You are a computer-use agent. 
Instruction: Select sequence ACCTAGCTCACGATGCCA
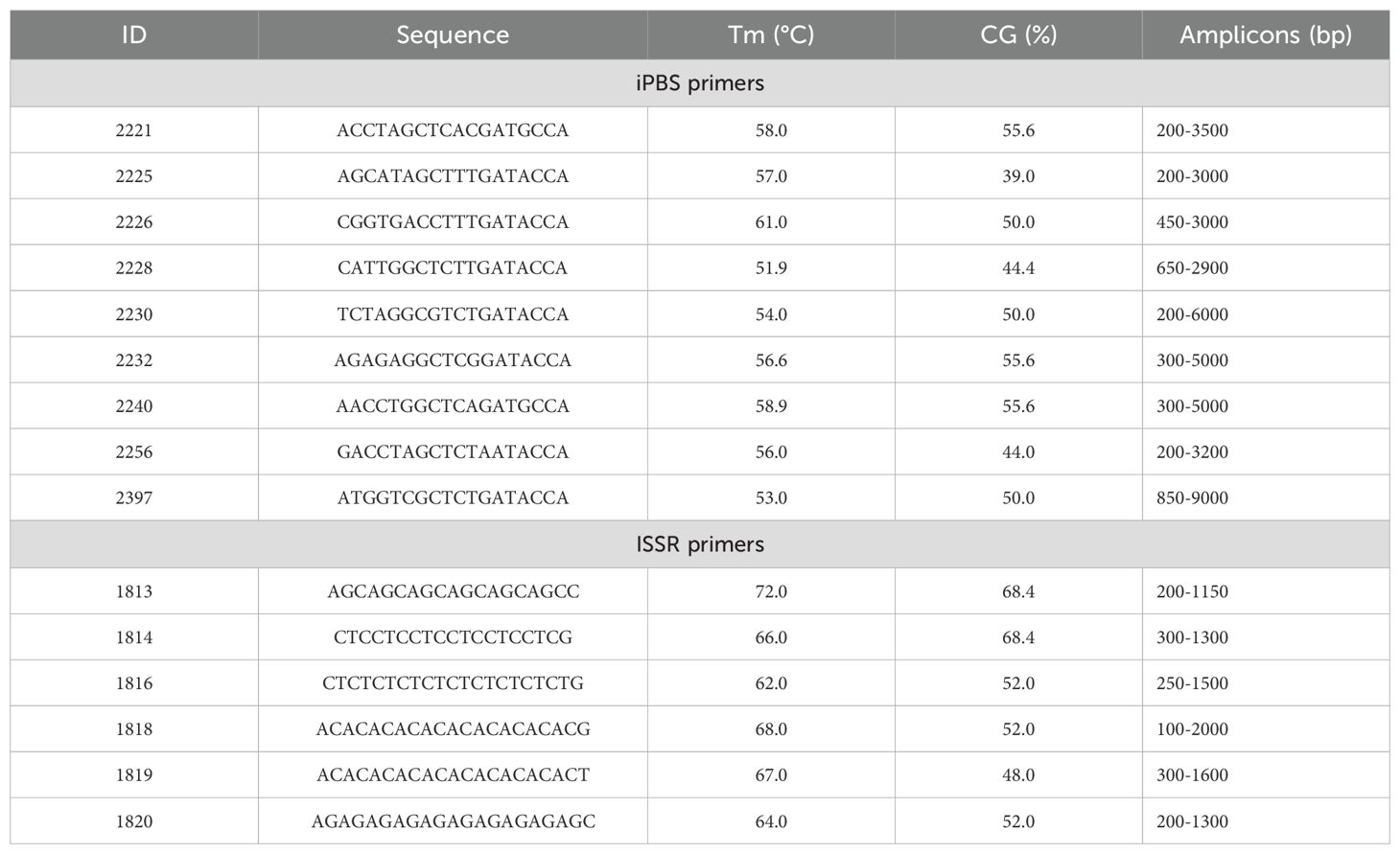(453, 130)
